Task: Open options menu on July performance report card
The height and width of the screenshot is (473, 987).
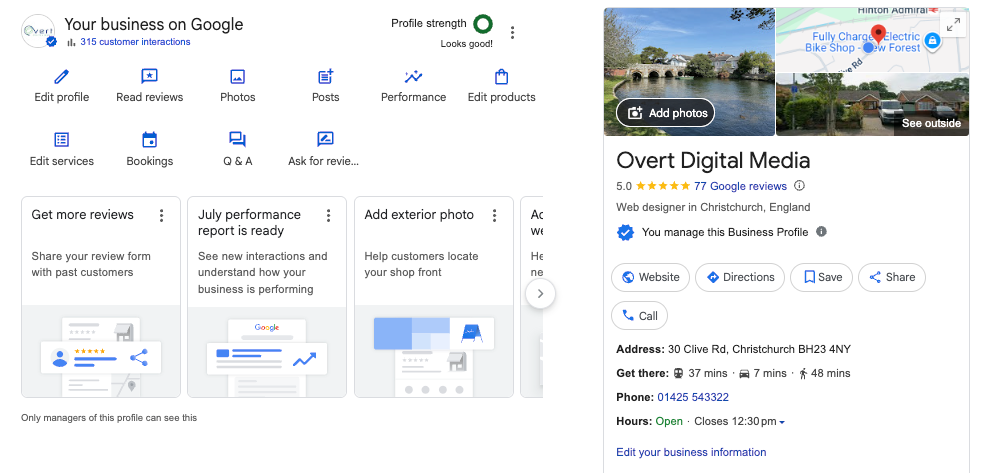Action: [328, 215]
